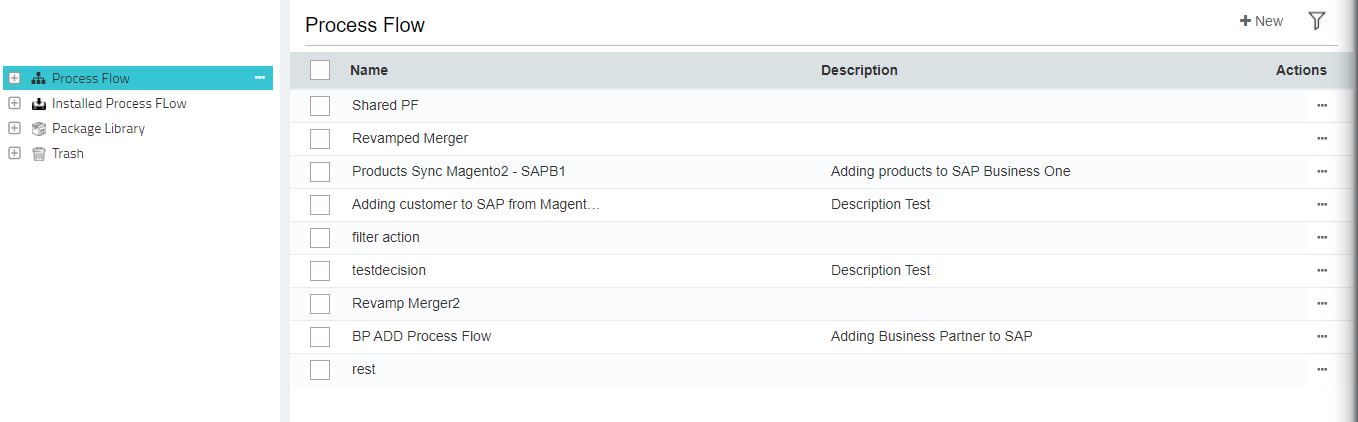This screenshot has width=1358, height=422.
Task: Check the box for Shared PF
Action: coord(320,105)
